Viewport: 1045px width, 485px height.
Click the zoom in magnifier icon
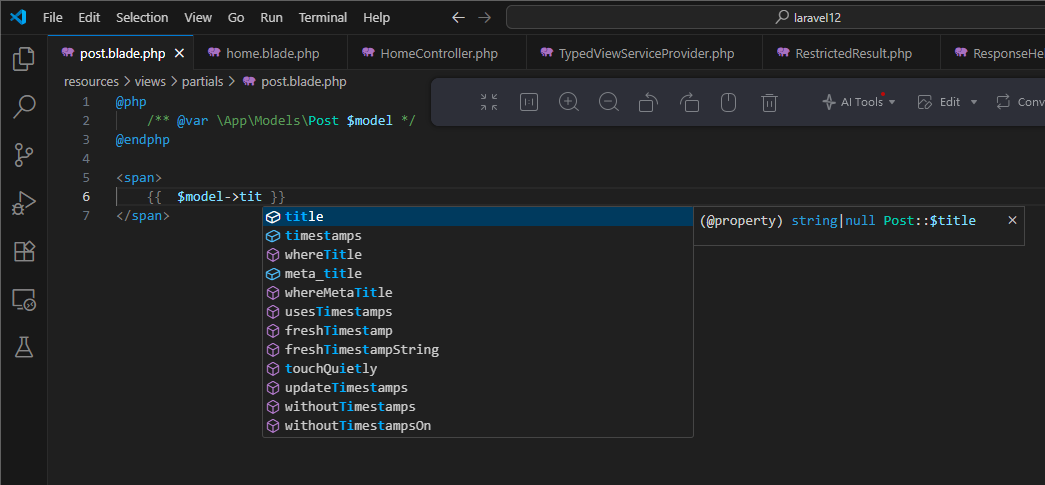click(568, 102)
